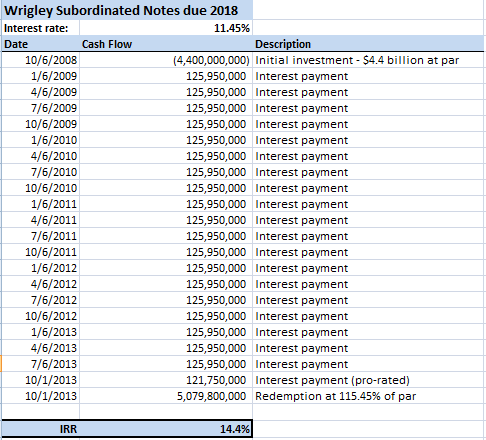Select the date cell 7/6/2011
The image size is (486, 440).
41,236
